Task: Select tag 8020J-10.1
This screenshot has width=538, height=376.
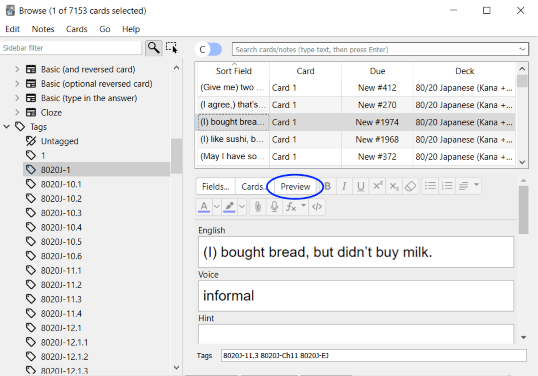Action: tap(96, 184)
